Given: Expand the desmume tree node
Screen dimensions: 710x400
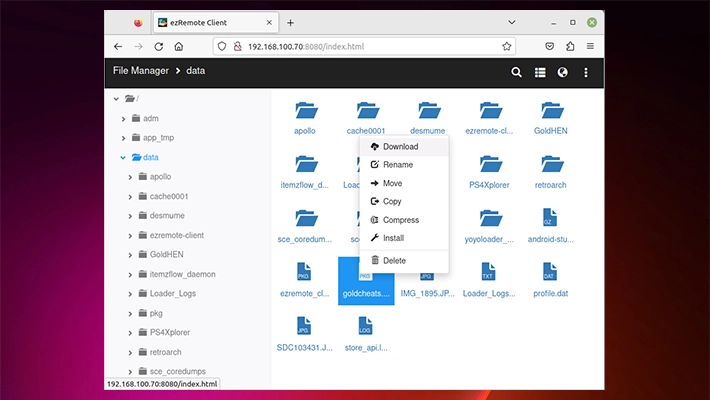Looking at the screenshot, I should (x=130, y=216).
